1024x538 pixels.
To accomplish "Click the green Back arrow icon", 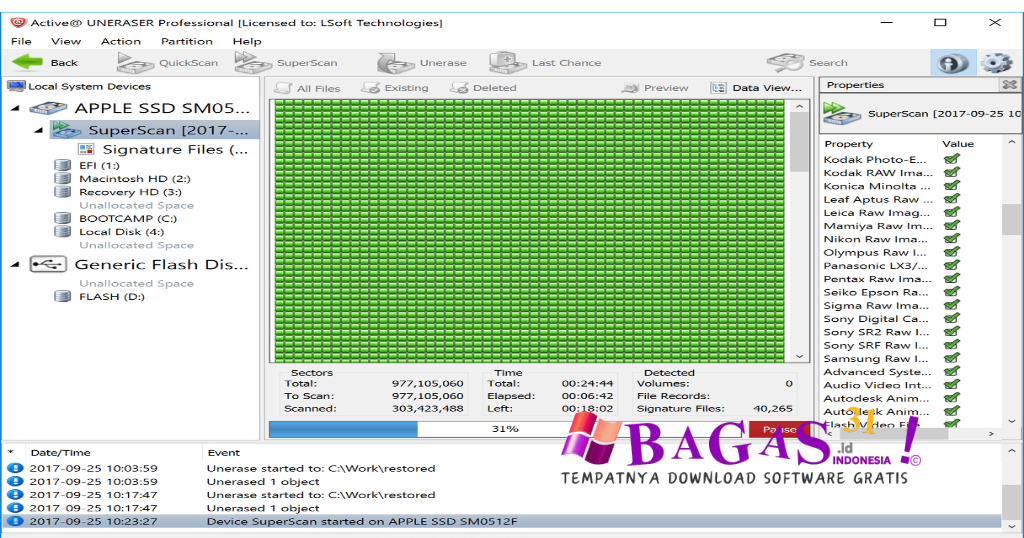I will tap(27, 62).
